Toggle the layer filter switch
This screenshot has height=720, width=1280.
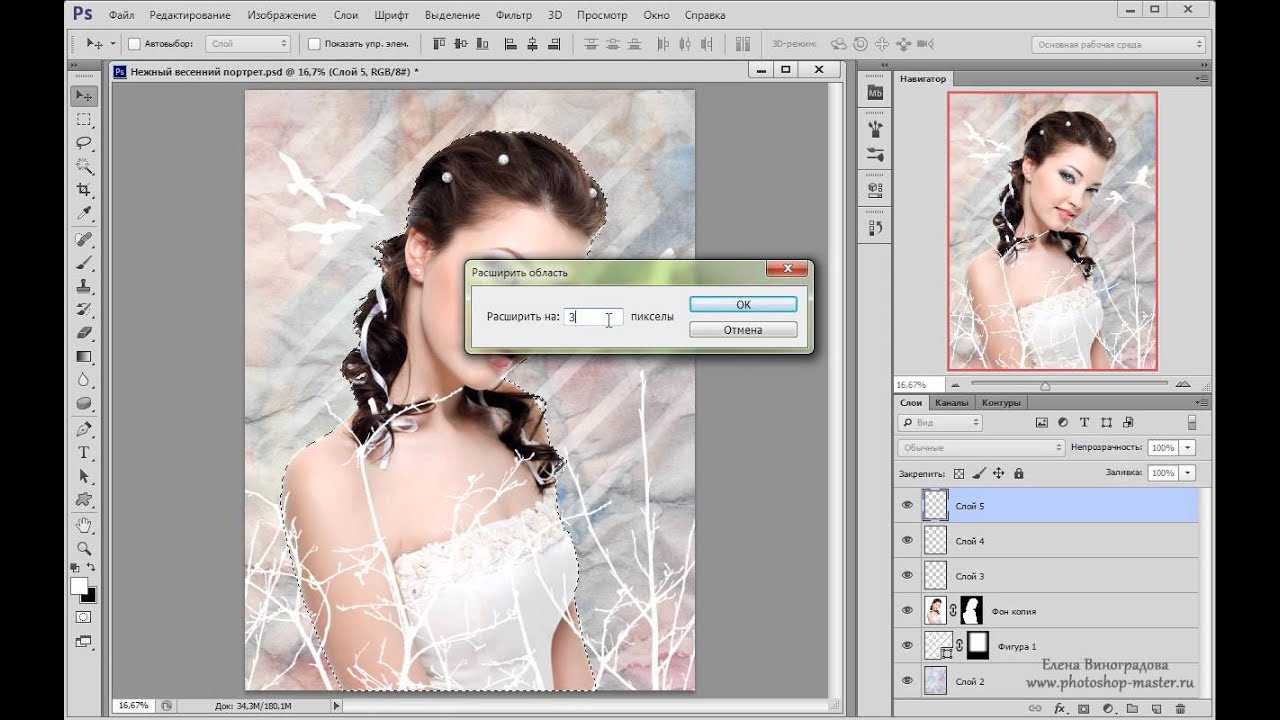[x=1191, y=423]
